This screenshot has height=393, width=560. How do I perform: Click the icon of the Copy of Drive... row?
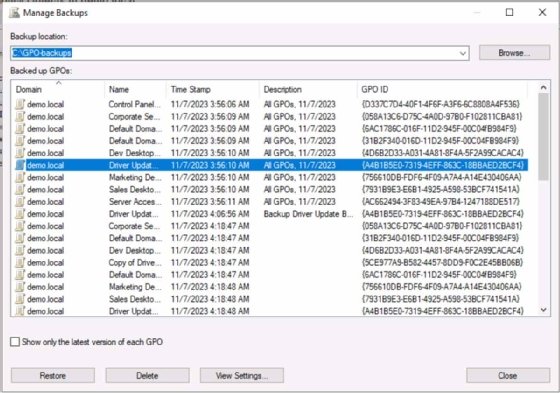click(20, 263)
